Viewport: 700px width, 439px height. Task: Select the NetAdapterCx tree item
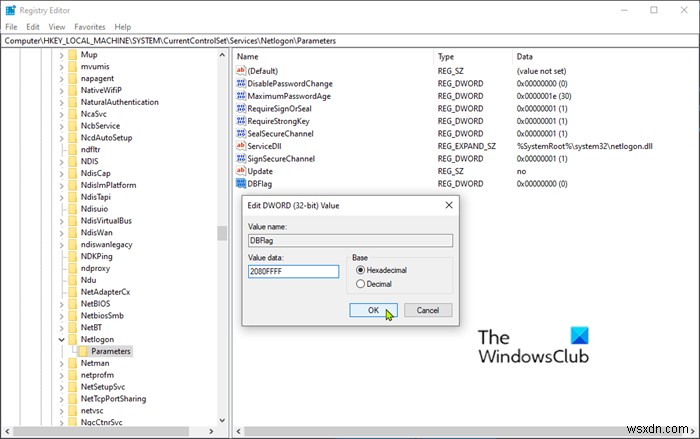pos(105,292)
